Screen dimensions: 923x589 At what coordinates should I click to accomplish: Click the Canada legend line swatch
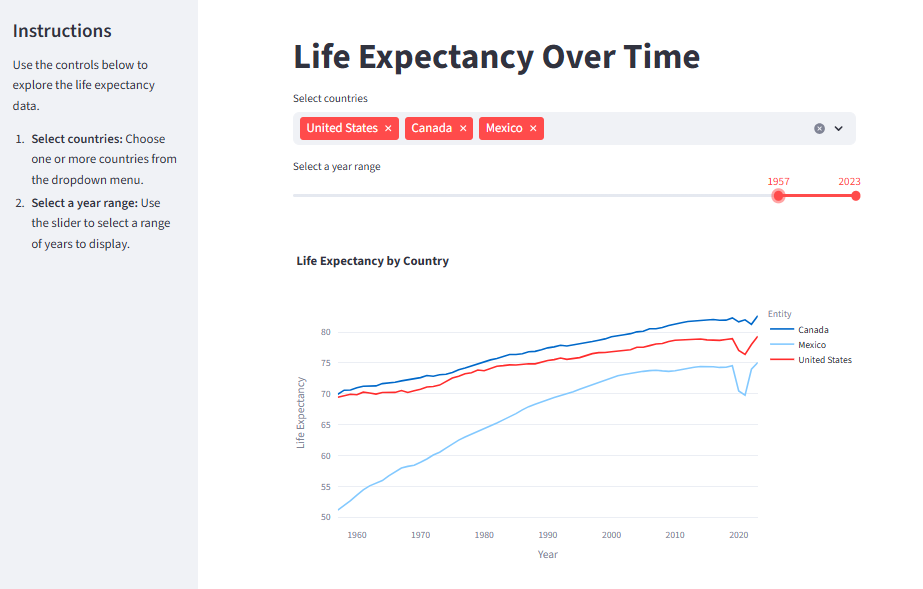[x=782, y=330]
